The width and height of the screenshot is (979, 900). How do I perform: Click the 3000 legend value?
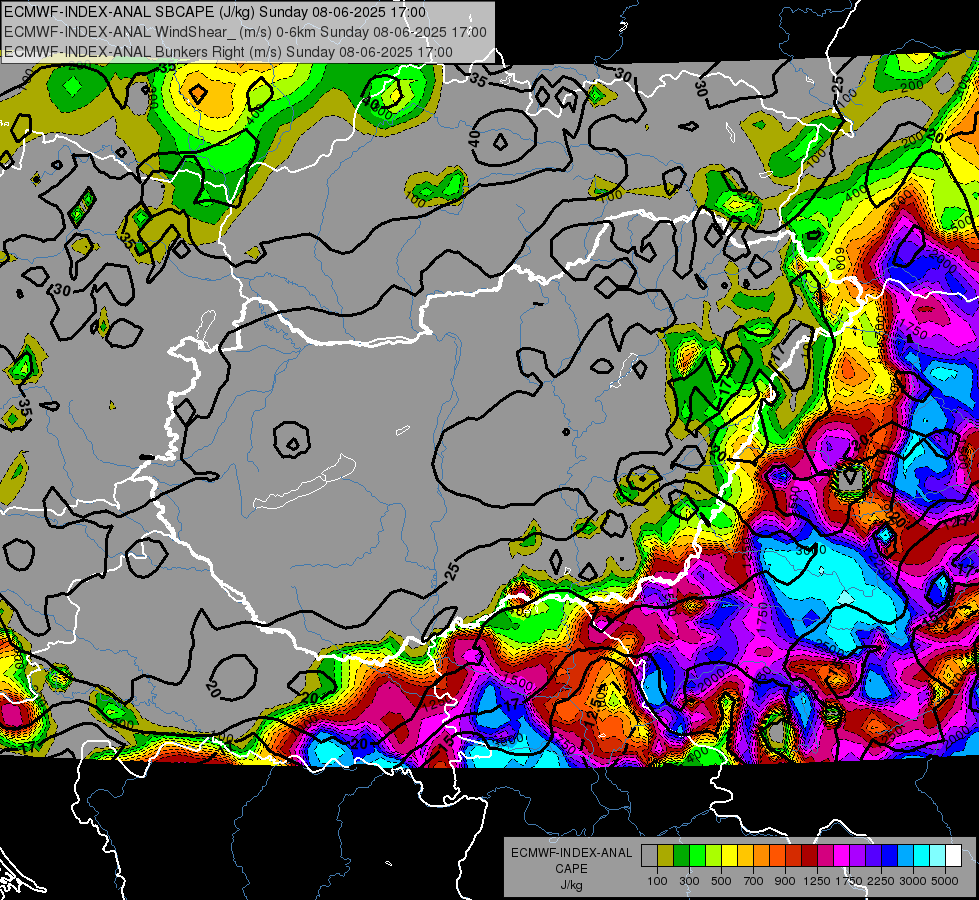913,881
